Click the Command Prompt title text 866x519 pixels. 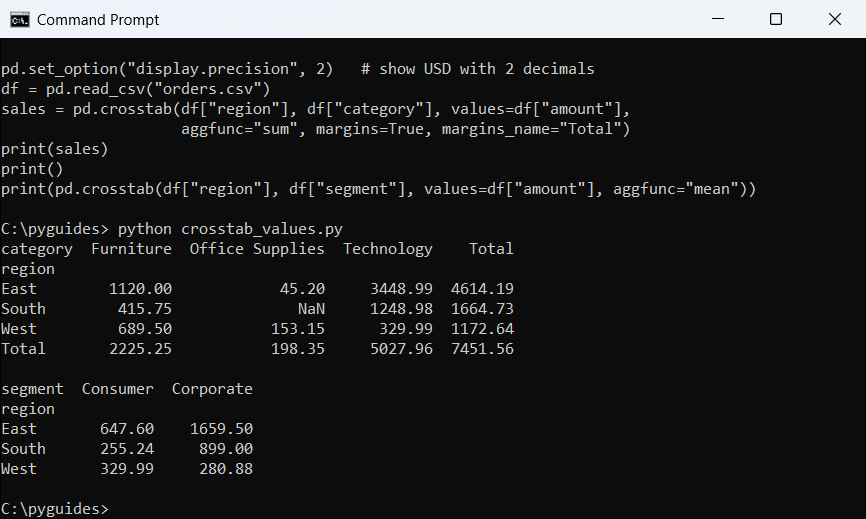tap(98, 20)
